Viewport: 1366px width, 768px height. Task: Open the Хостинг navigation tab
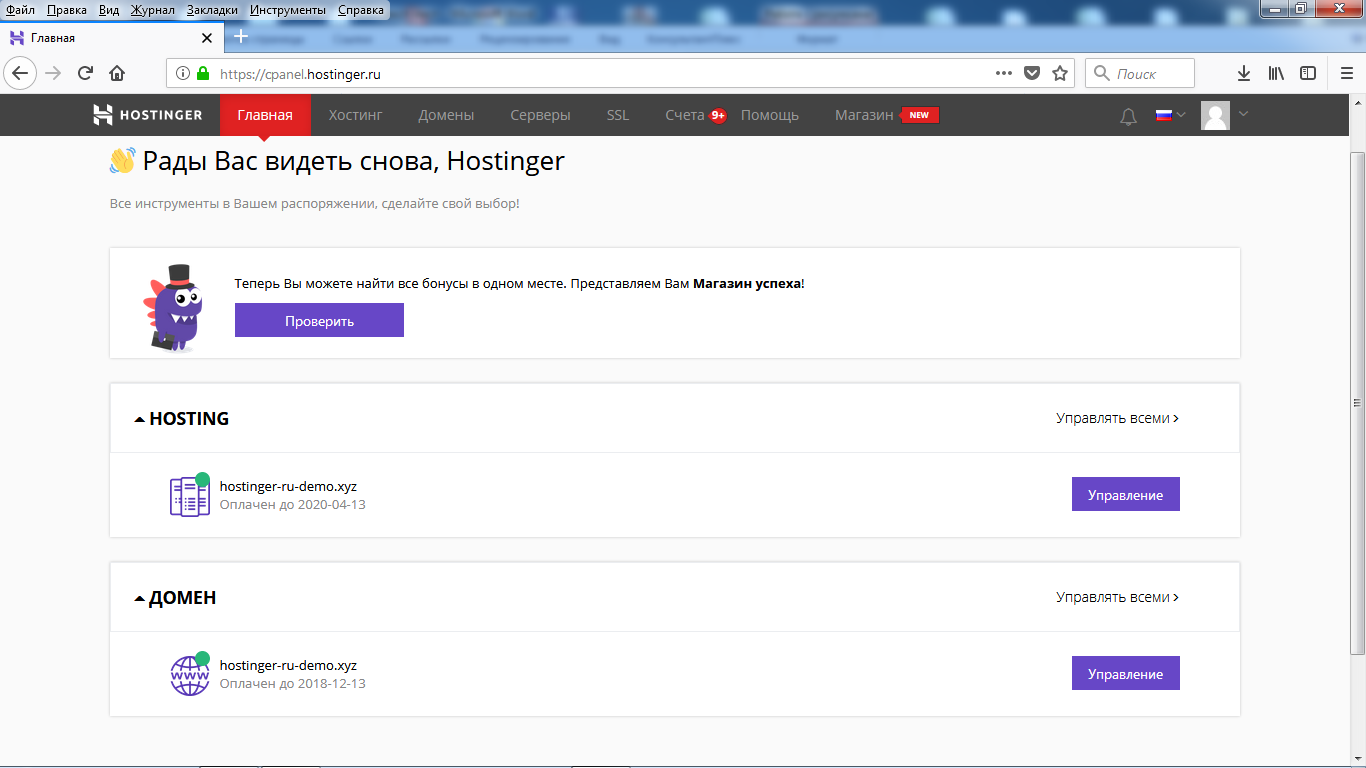tap(355, 115)
